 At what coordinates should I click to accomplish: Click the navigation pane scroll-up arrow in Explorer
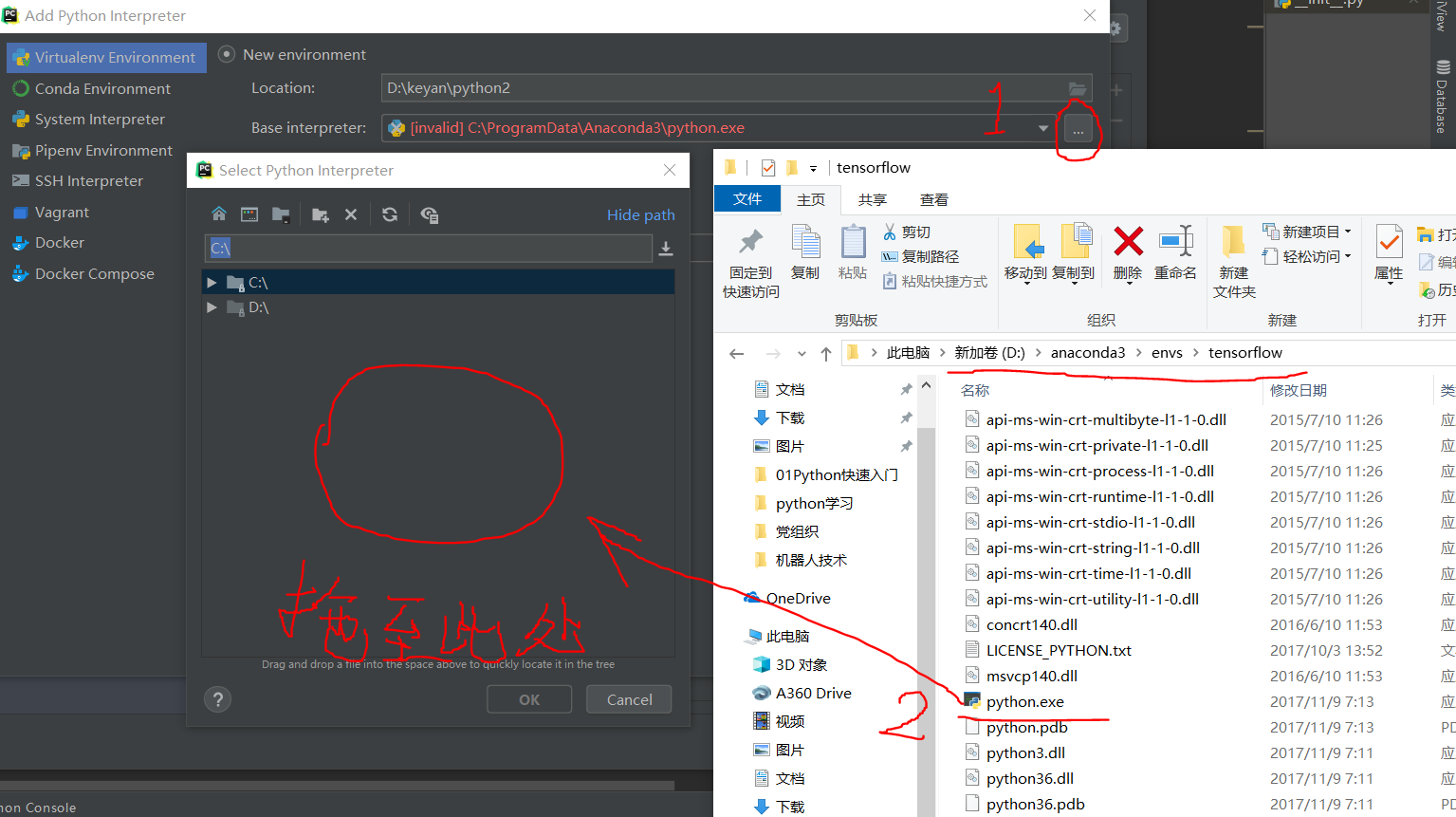coord(926,386)
